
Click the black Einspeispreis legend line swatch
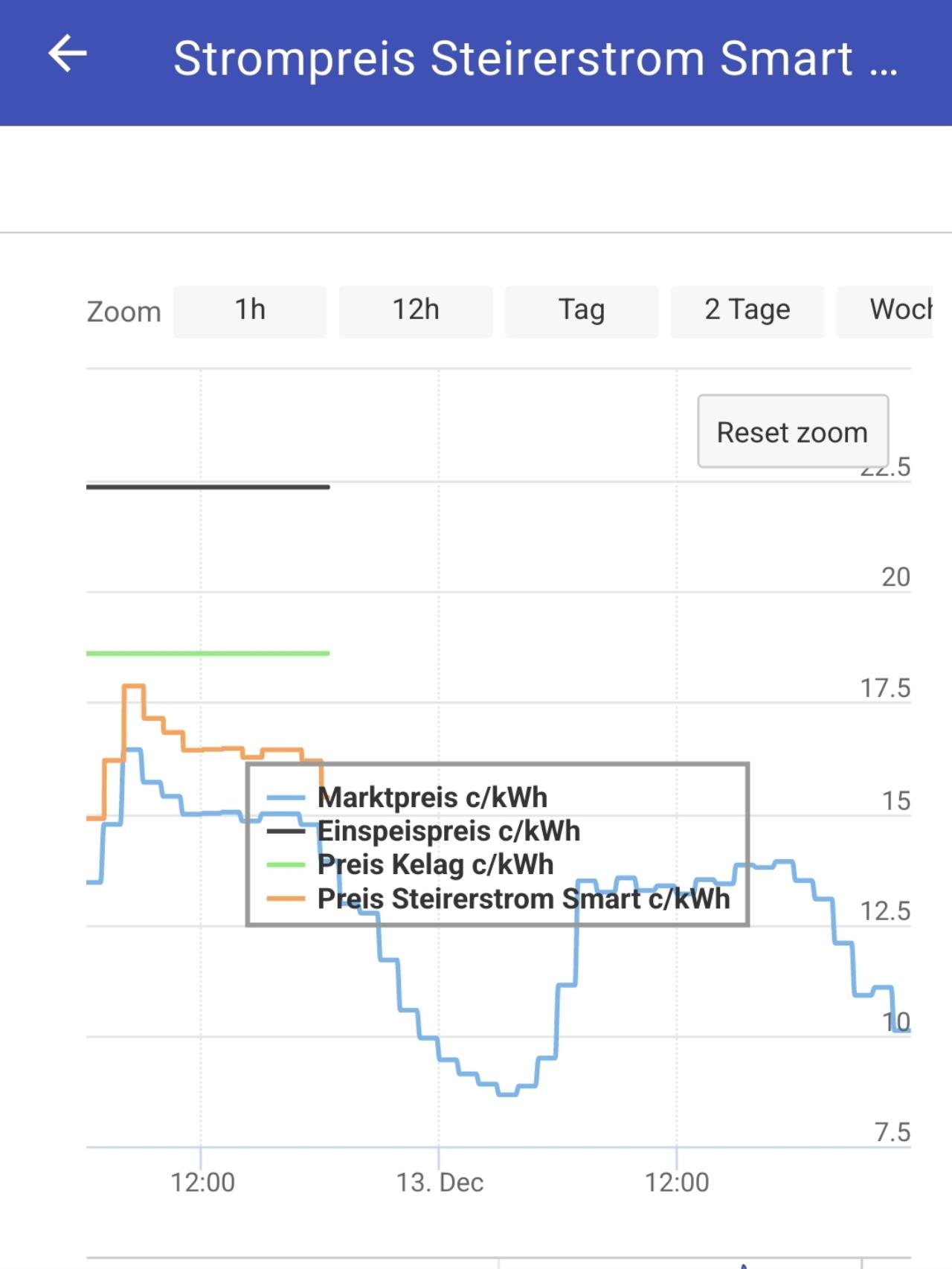286,831
